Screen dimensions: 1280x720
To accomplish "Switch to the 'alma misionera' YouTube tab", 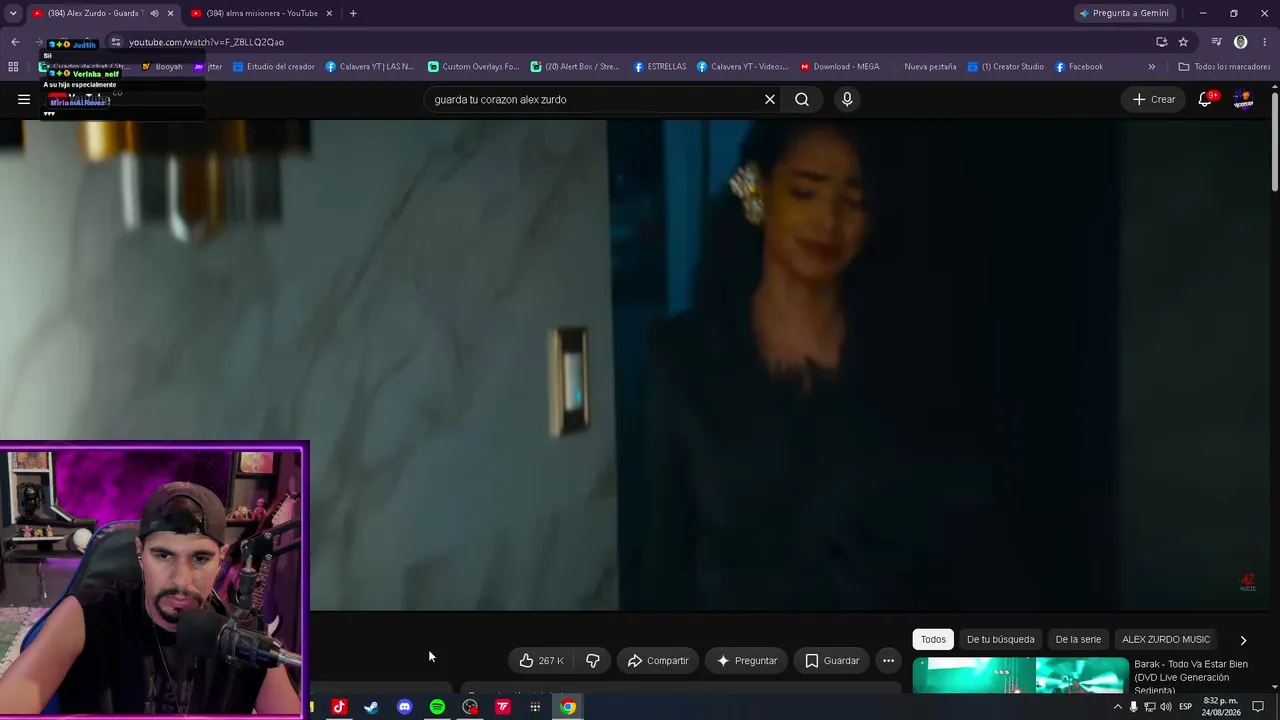I will (x=262, y=13).
